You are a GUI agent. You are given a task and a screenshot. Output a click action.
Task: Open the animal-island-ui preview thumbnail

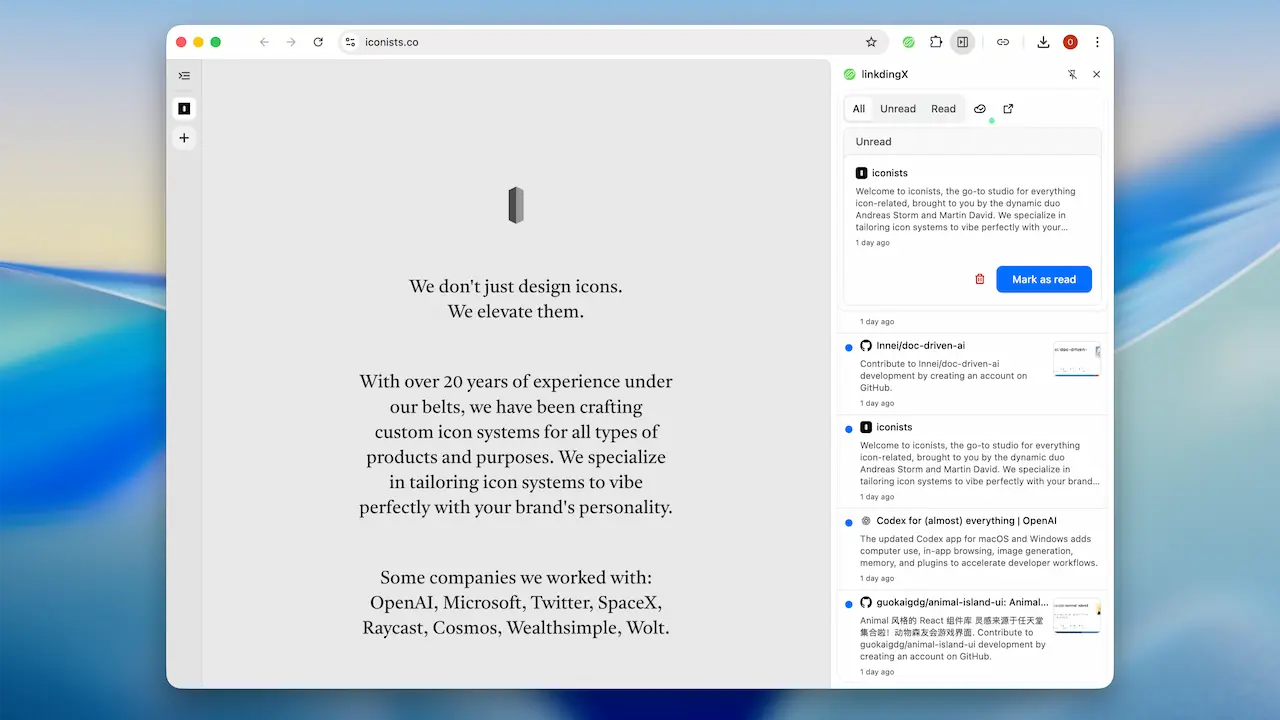click(x=1077, y=616)
